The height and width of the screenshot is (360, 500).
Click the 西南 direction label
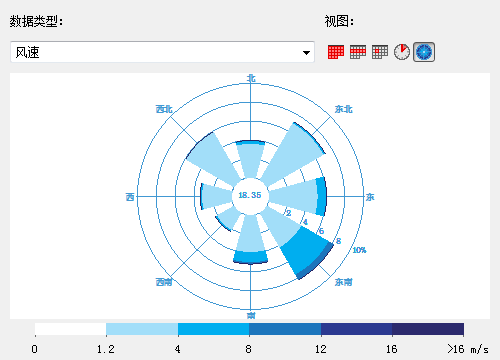pos(164,282)
